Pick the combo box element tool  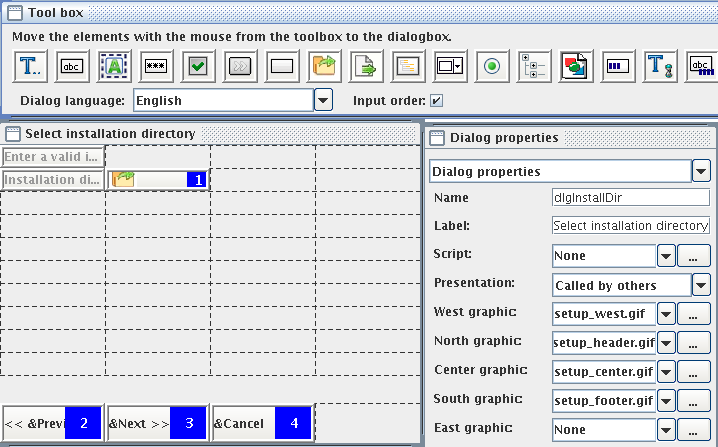tap(449, 67)
